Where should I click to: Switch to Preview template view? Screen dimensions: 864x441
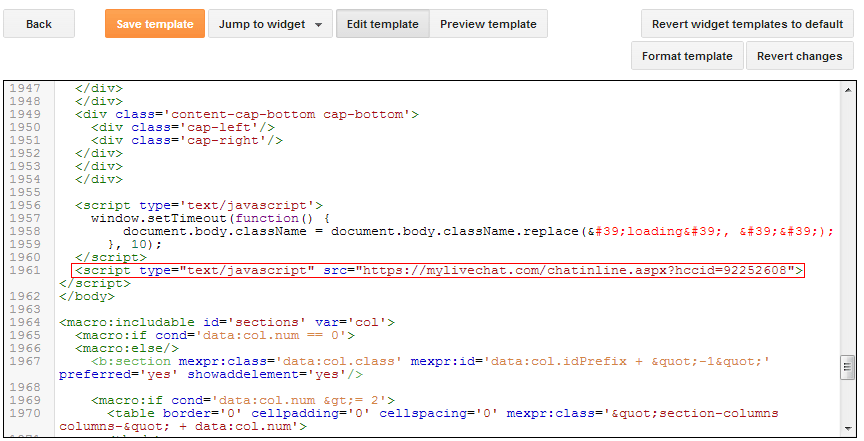pos(488,24)
